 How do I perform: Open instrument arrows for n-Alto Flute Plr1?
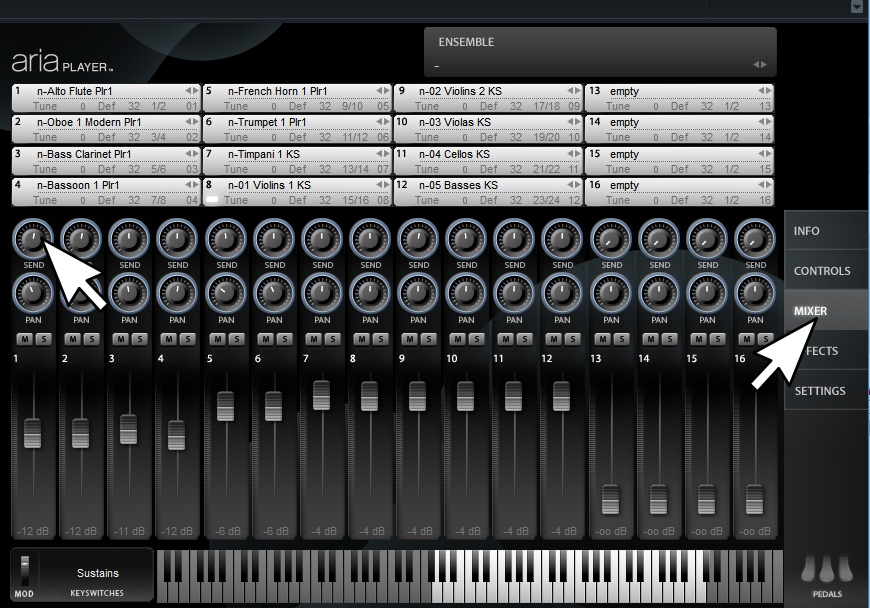click(192, 90)
